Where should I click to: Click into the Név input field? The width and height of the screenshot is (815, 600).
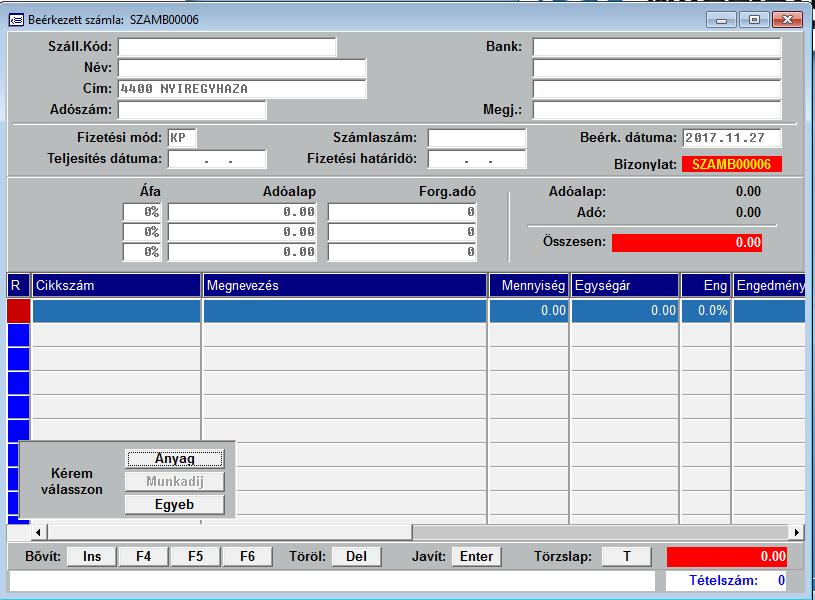click(x=242, y=68)
